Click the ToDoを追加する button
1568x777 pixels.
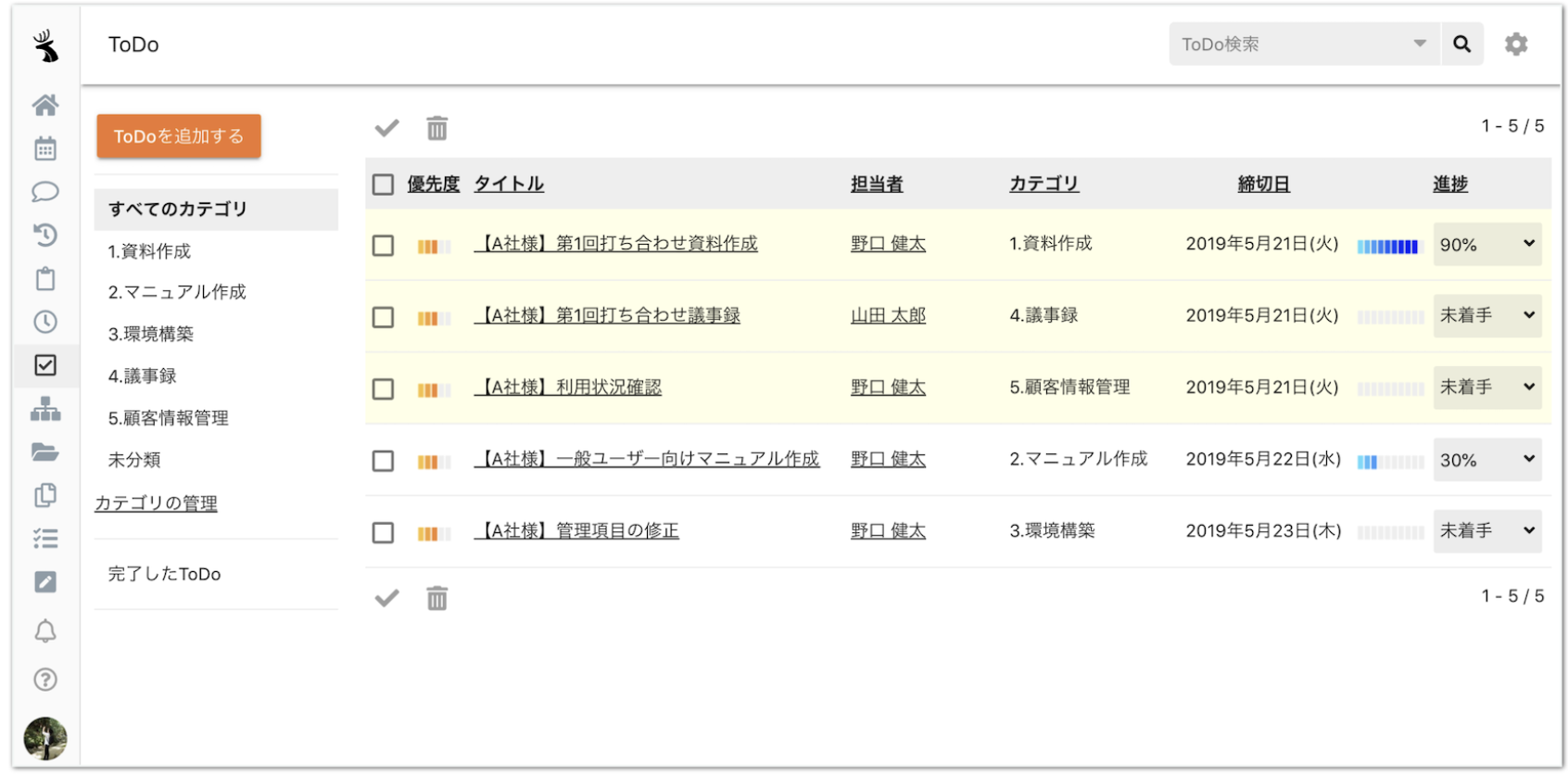(x=179, y=136)
